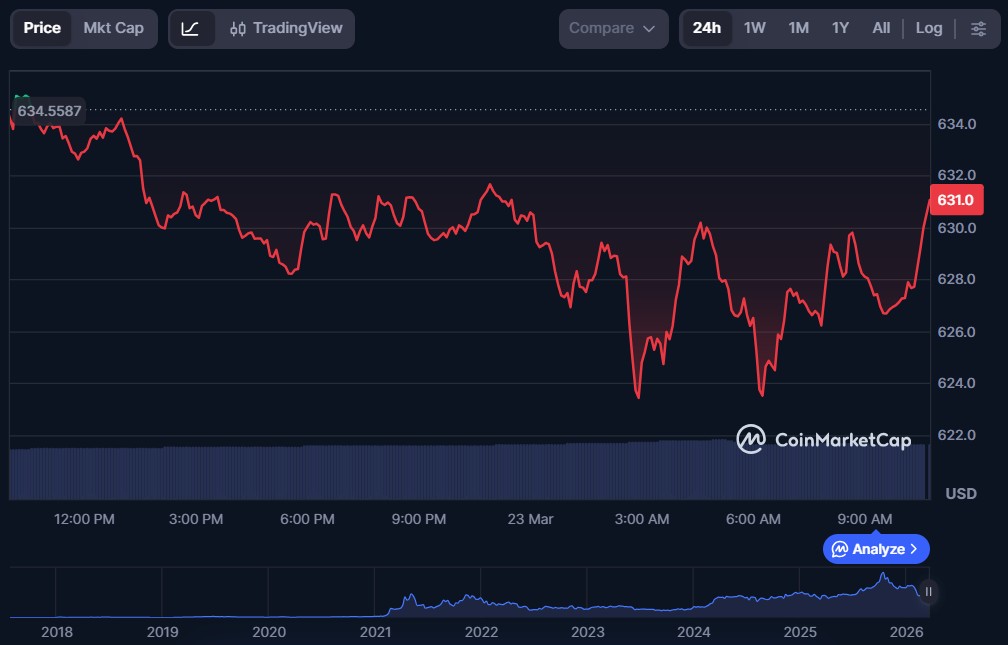Click the chat icon inside Analyze button
The width and height of the screenshot is (1008, 645).
click(840, 549)
